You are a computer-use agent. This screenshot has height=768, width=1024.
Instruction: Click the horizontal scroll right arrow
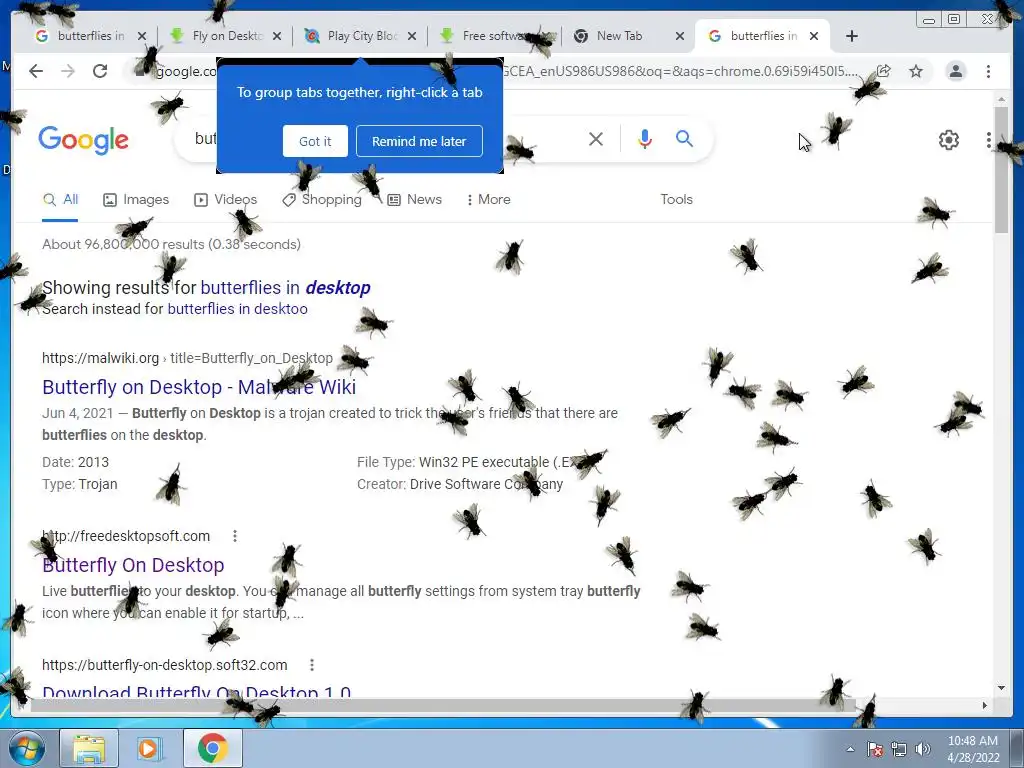pyautogui.click(x=985, y=705)
